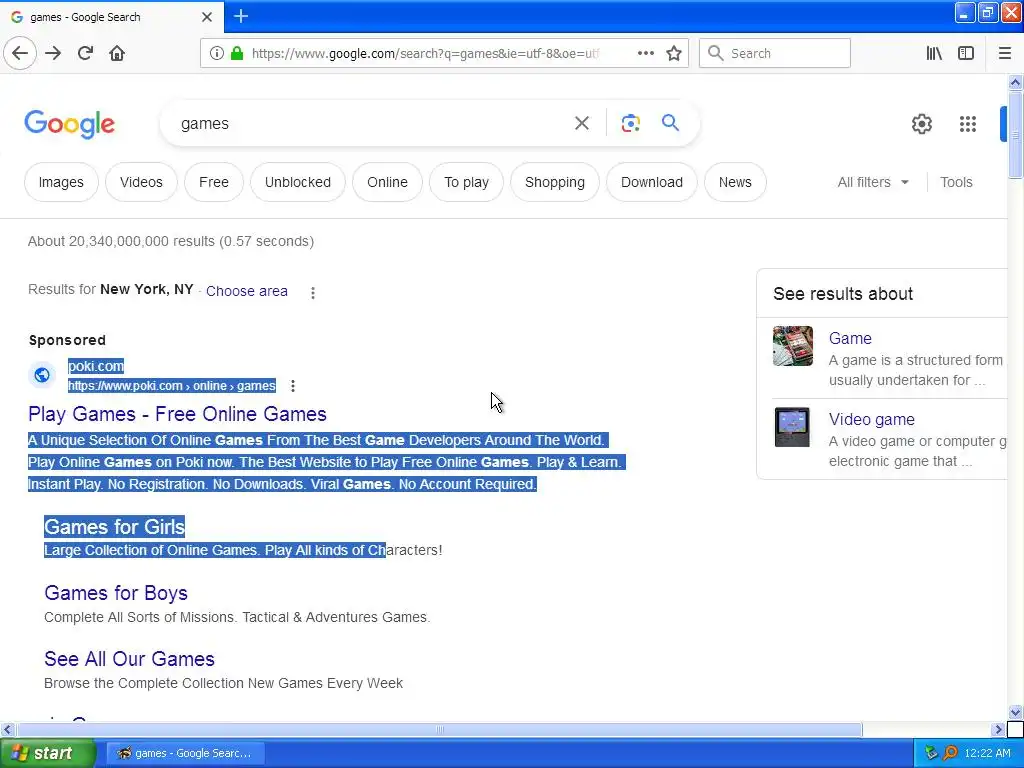Screen dimensions: 1024x768
Task: Click the system tray clock 12:22 AM
Action: click(987, 753)
